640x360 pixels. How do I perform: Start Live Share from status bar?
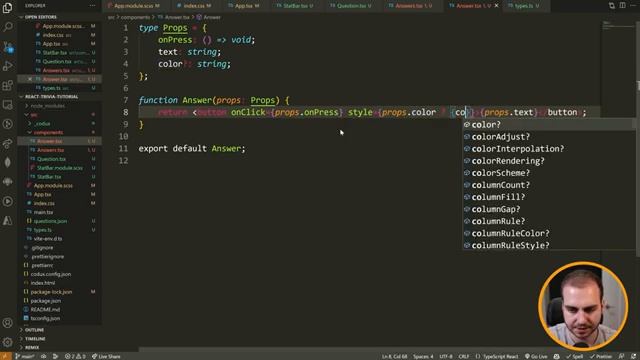point(106,356)
